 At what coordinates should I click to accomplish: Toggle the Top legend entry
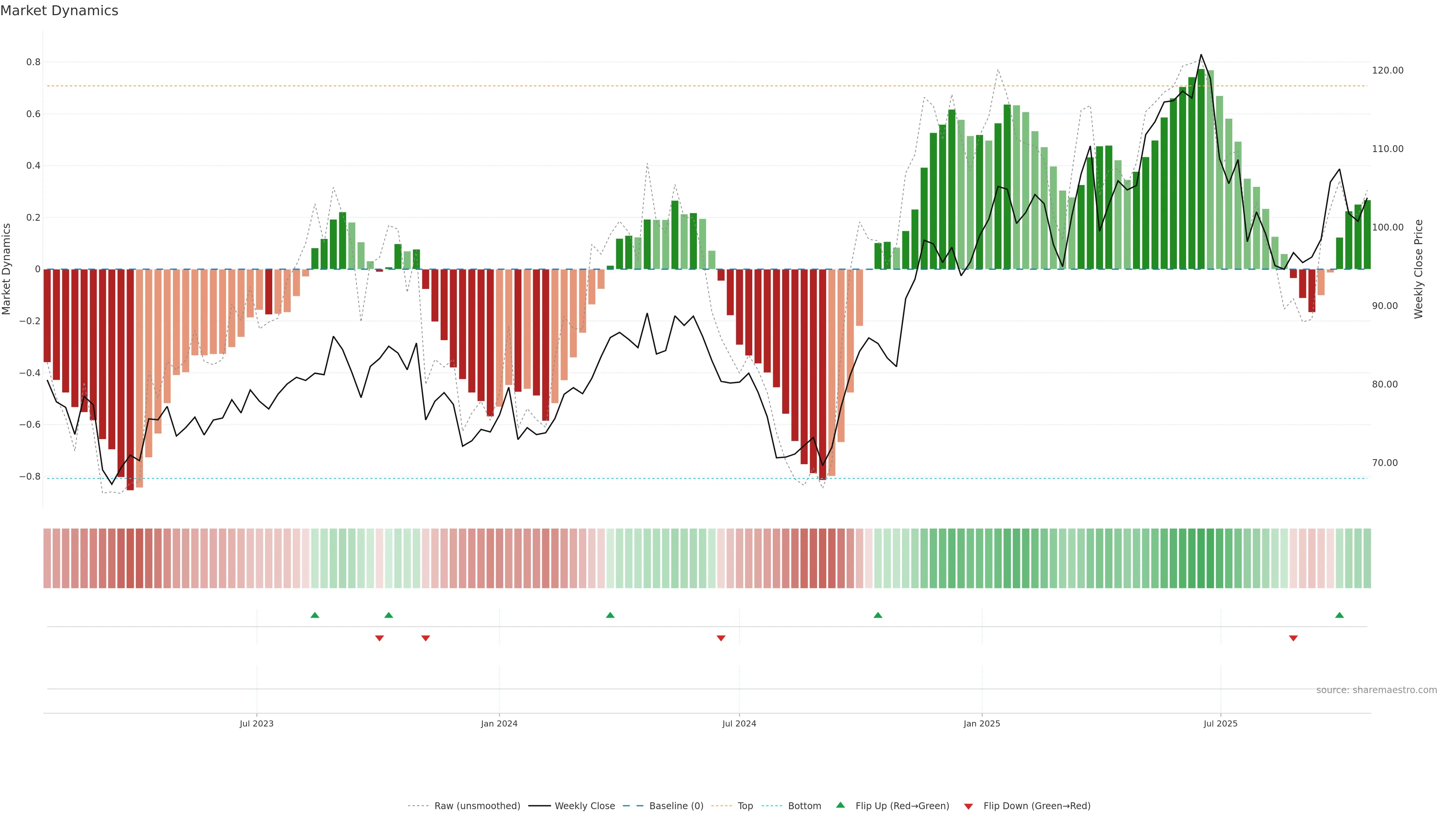click(745, 806)
